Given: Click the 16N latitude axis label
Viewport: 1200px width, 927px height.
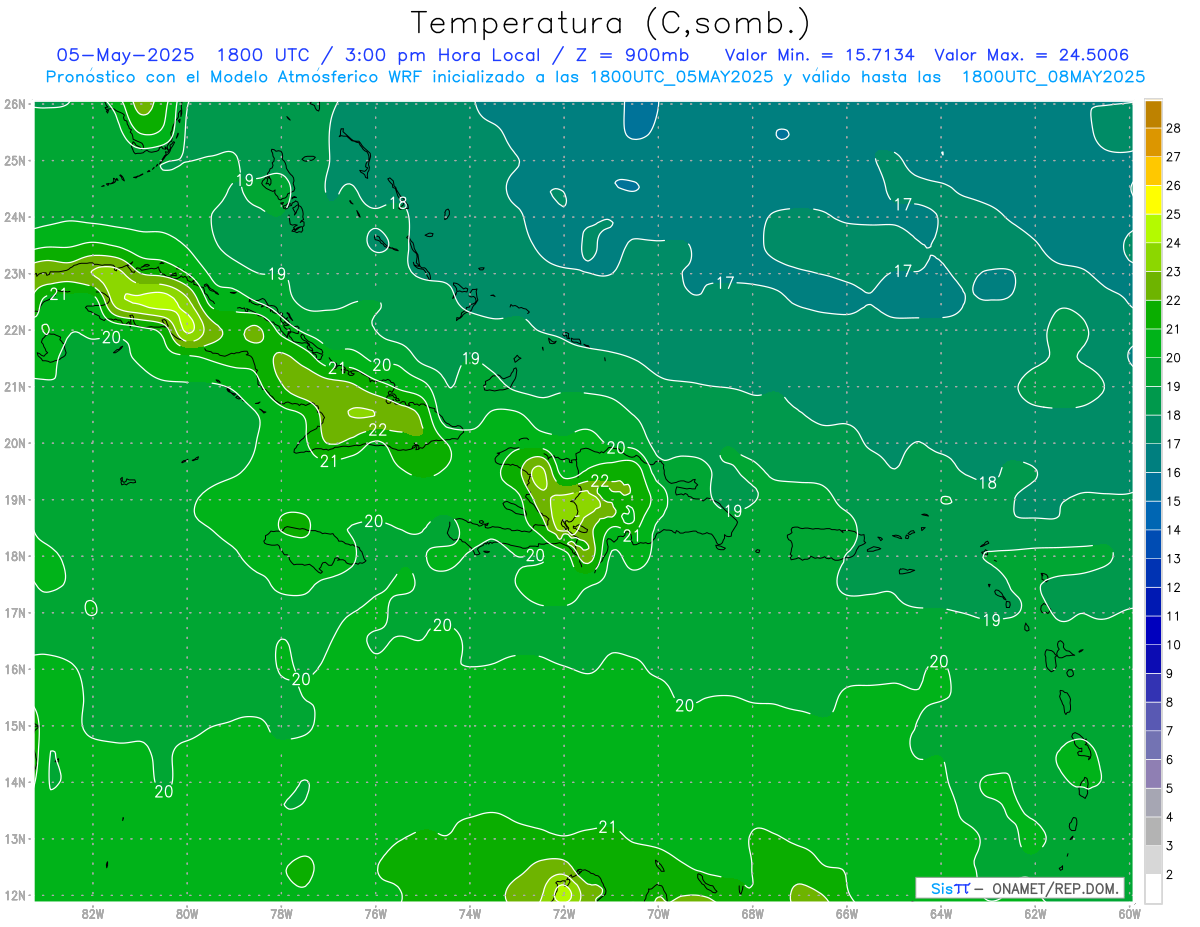Looking at the screenshot, I should [x=14, y=669].
